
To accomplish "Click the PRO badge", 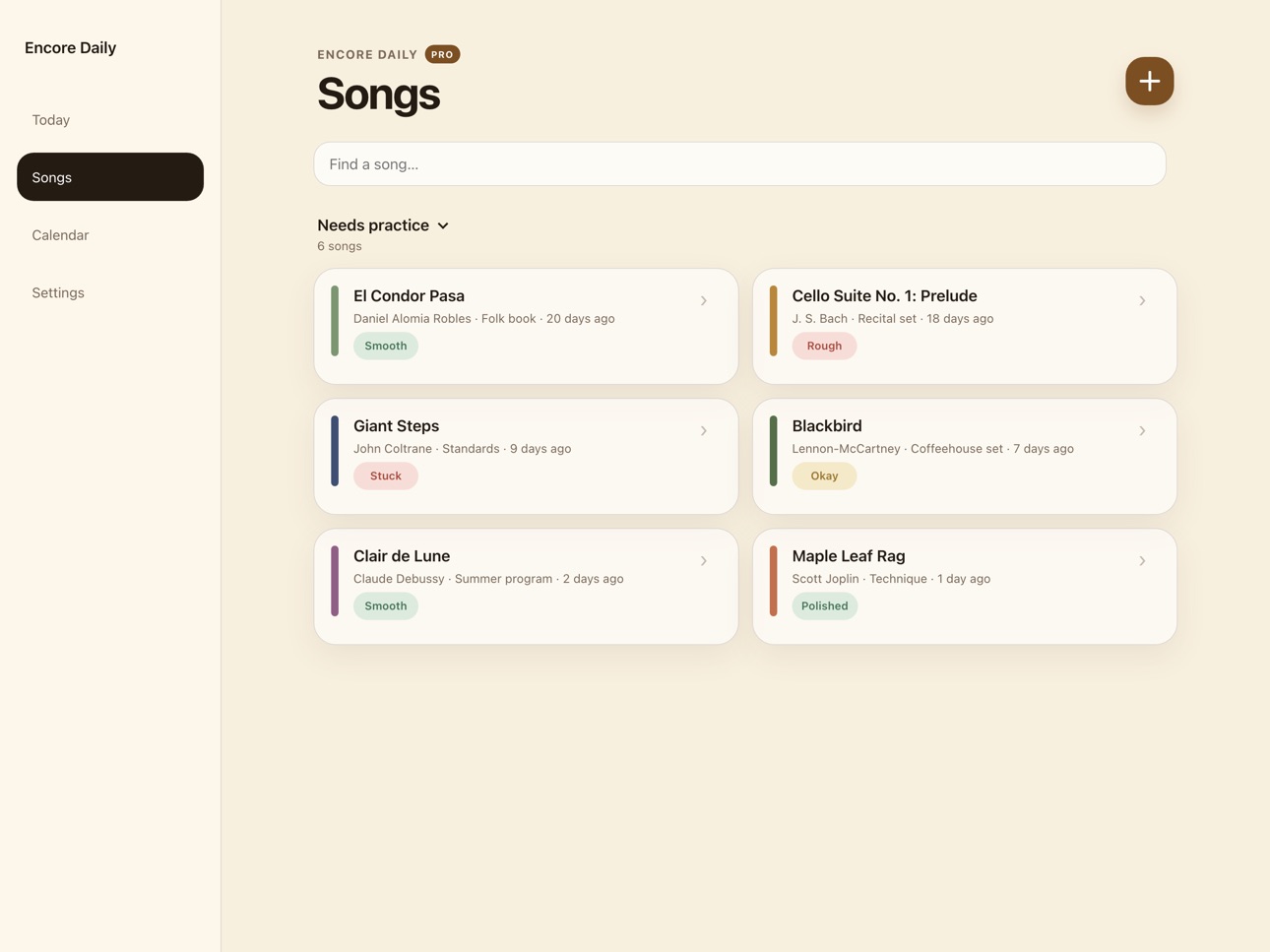I will (442, 54).
